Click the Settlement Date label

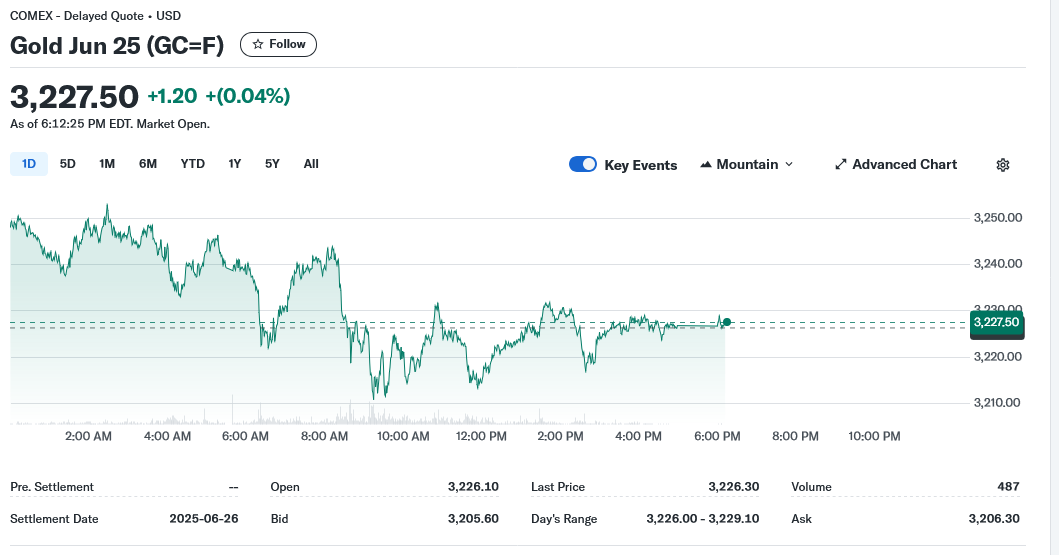coord(54,519)
